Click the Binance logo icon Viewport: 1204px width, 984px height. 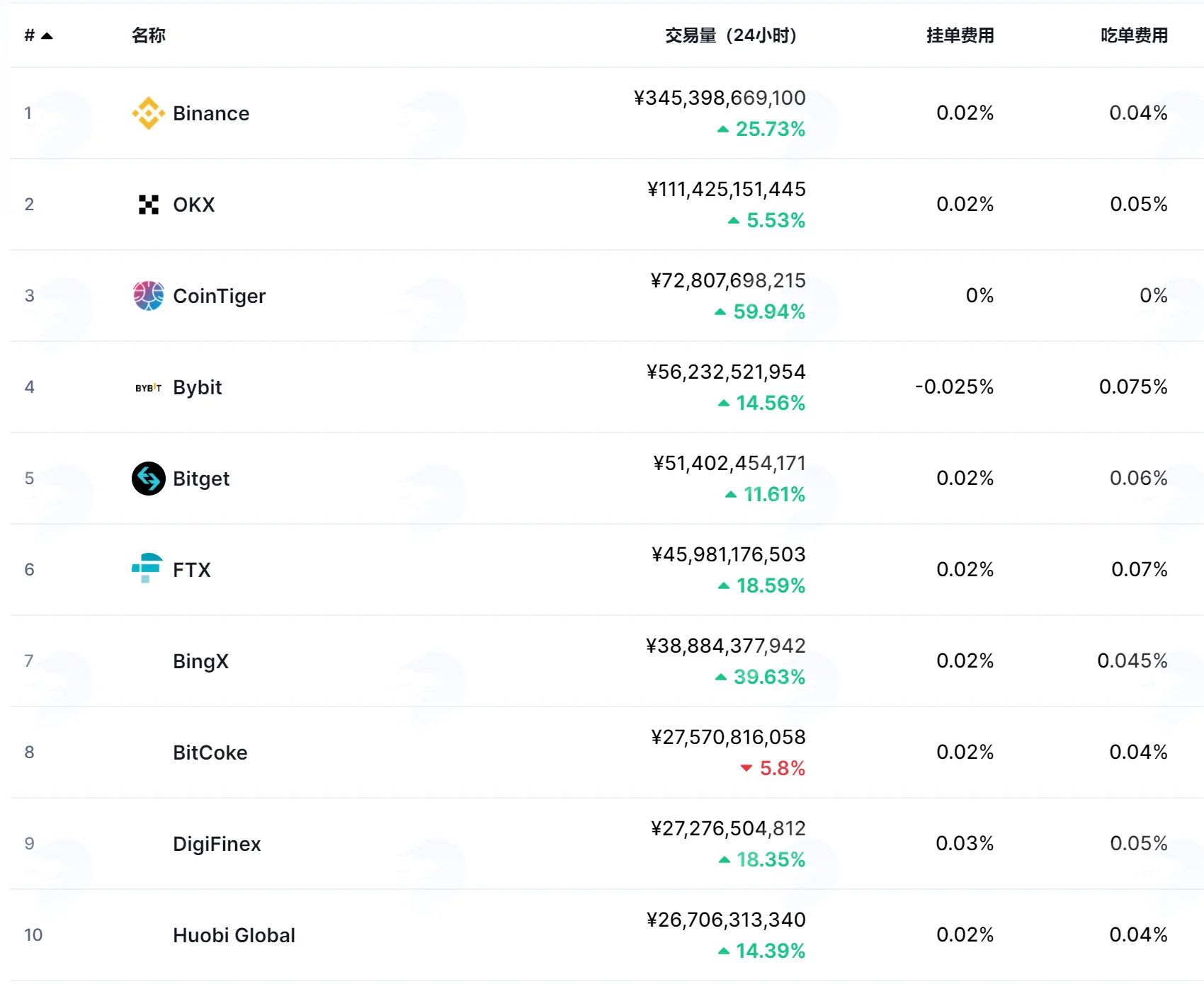coord(149,113)
